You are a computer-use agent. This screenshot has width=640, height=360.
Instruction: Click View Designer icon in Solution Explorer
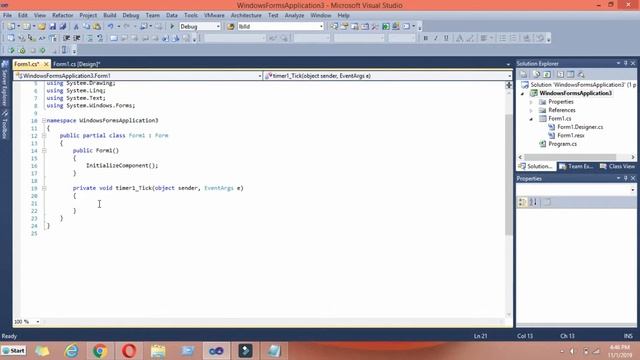(570, 74)
